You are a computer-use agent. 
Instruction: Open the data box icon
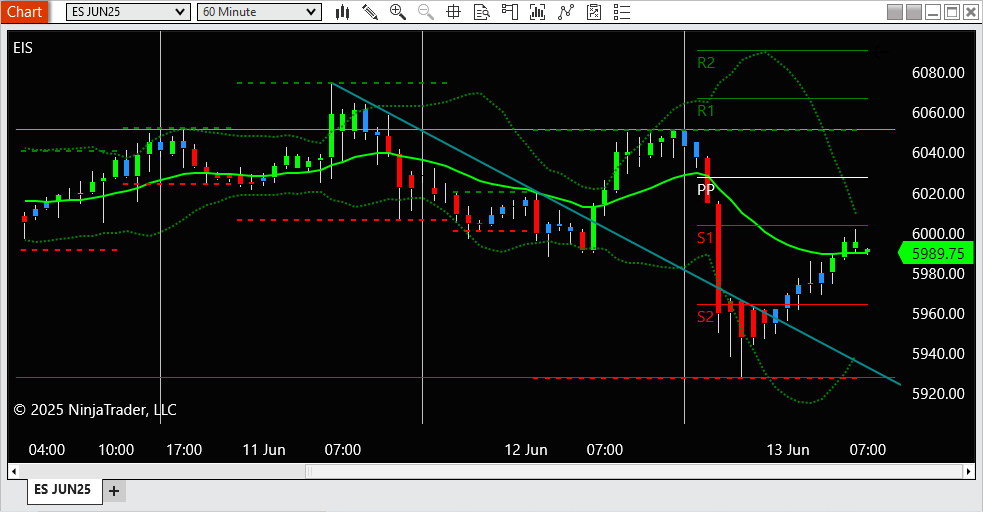481,12
